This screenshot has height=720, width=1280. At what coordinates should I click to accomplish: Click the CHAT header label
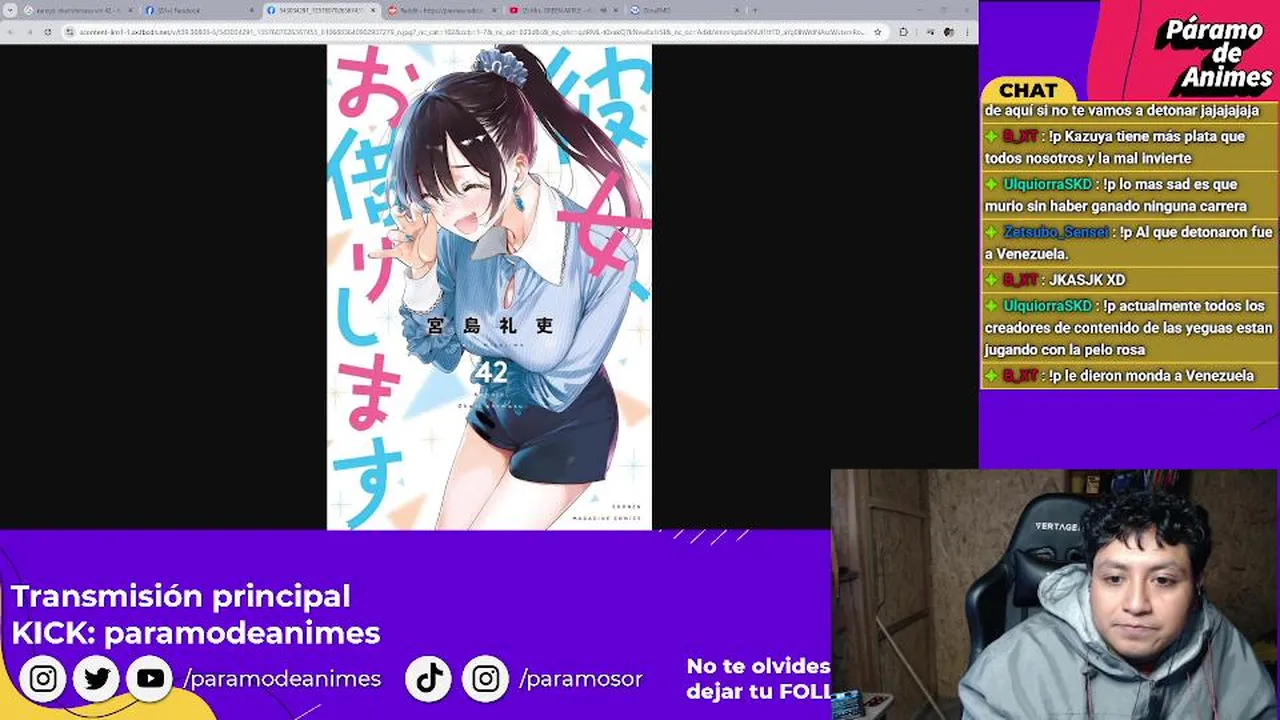pyautogui.click(x=1027, y=90)
